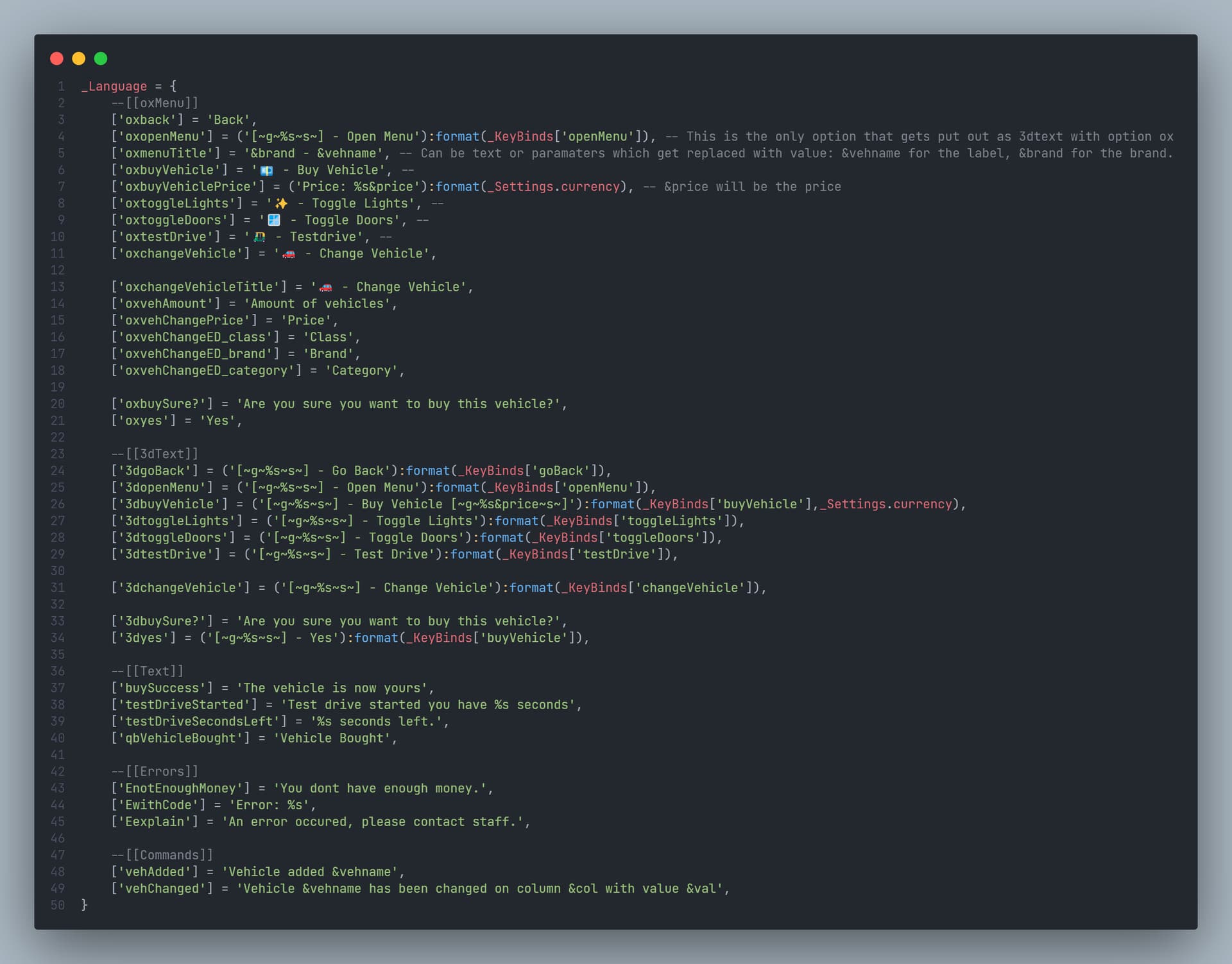Click the window emoji before Toggle Doors
This screenshot has height=964, width=1232.
274,220
